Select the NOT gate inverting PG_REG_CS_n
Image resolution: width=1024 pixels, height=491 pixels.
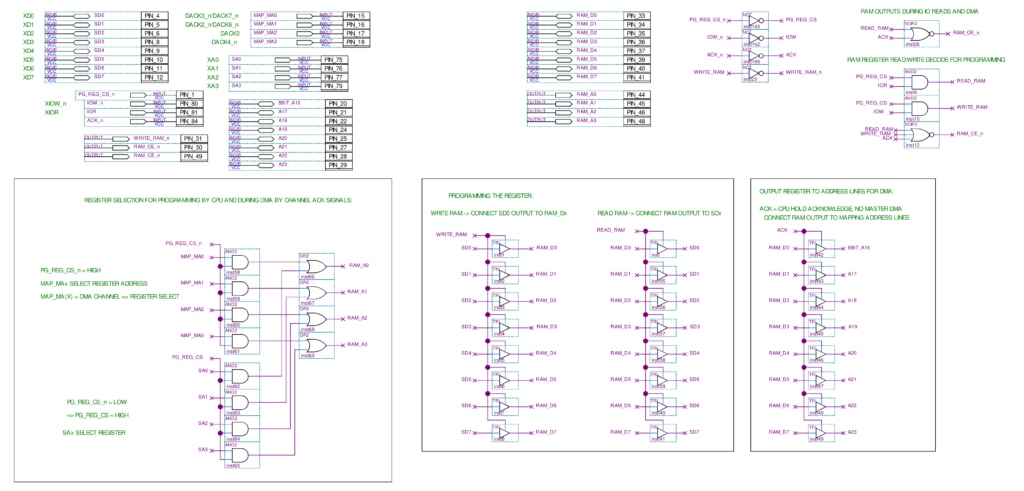click(752, 20)
